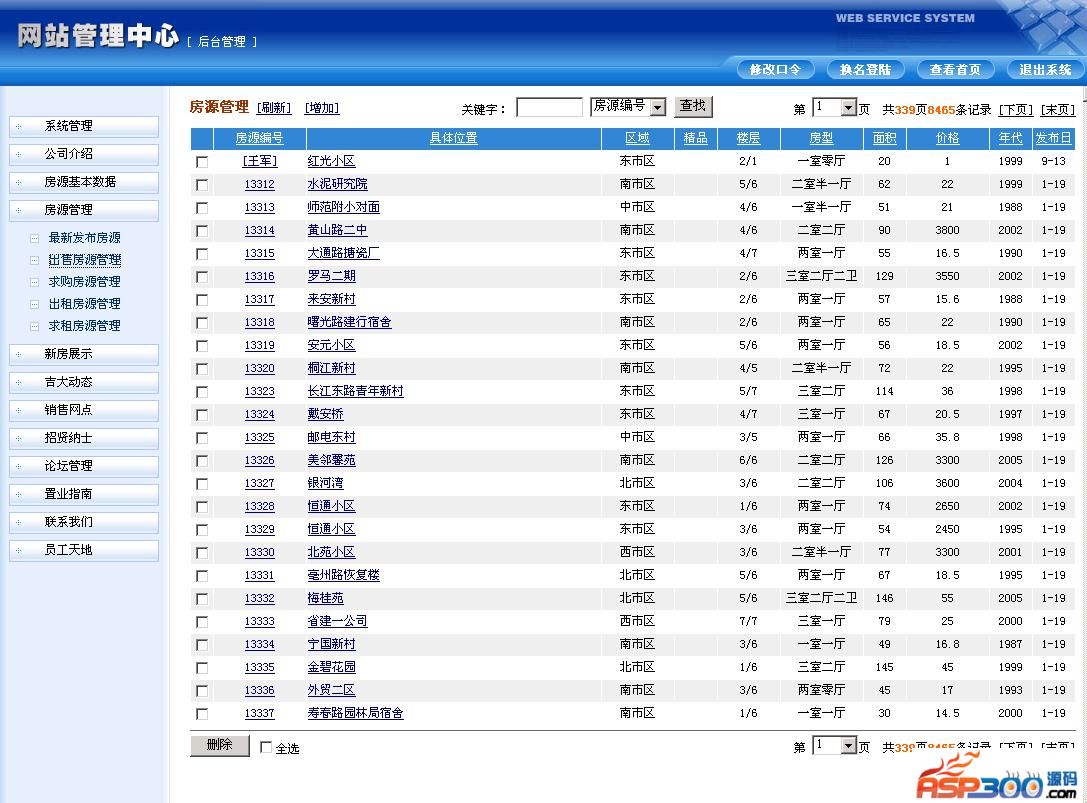
Task: Click 退出系统 to log out
Action: pos(1045,69)
